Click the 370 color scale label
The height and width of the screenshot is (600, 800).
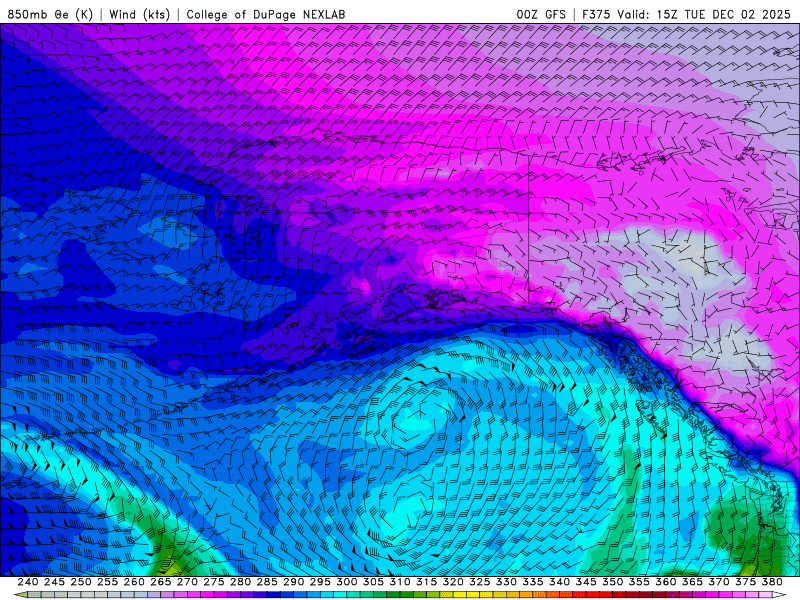(718, 582)
